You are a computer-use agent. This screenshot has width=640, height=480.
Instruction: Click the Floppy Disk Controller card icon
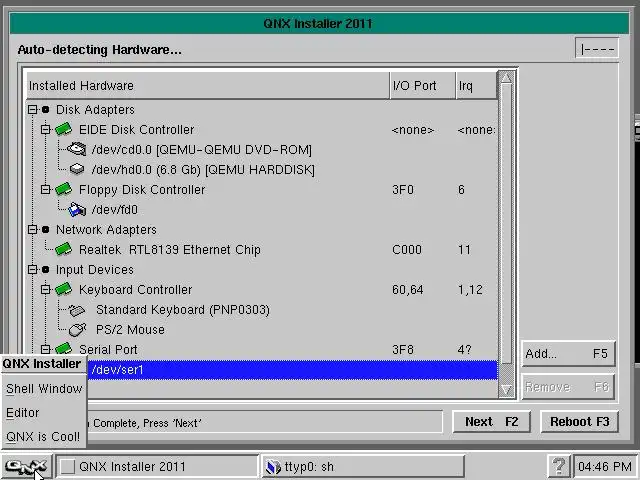(x=63, y=189)
